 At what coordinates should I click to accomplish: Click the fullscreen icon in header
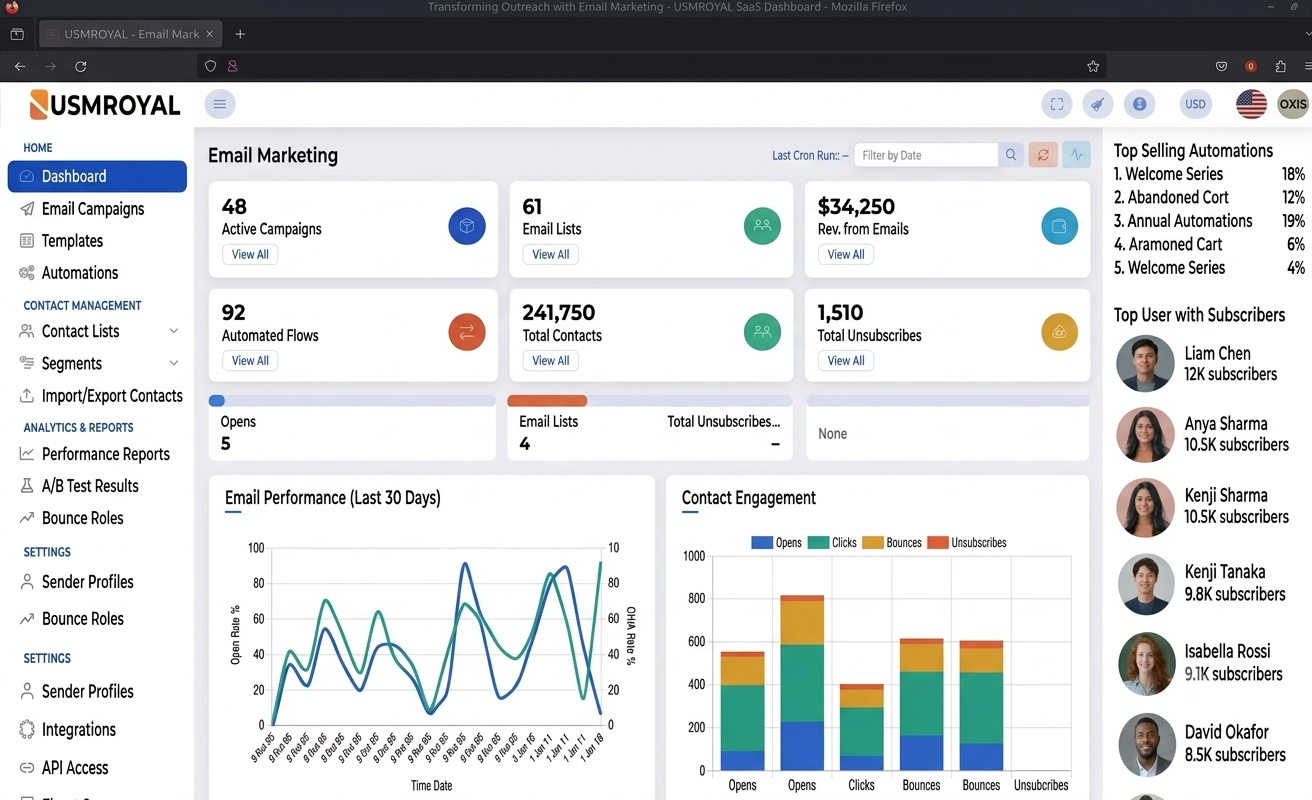[1057, 104]
